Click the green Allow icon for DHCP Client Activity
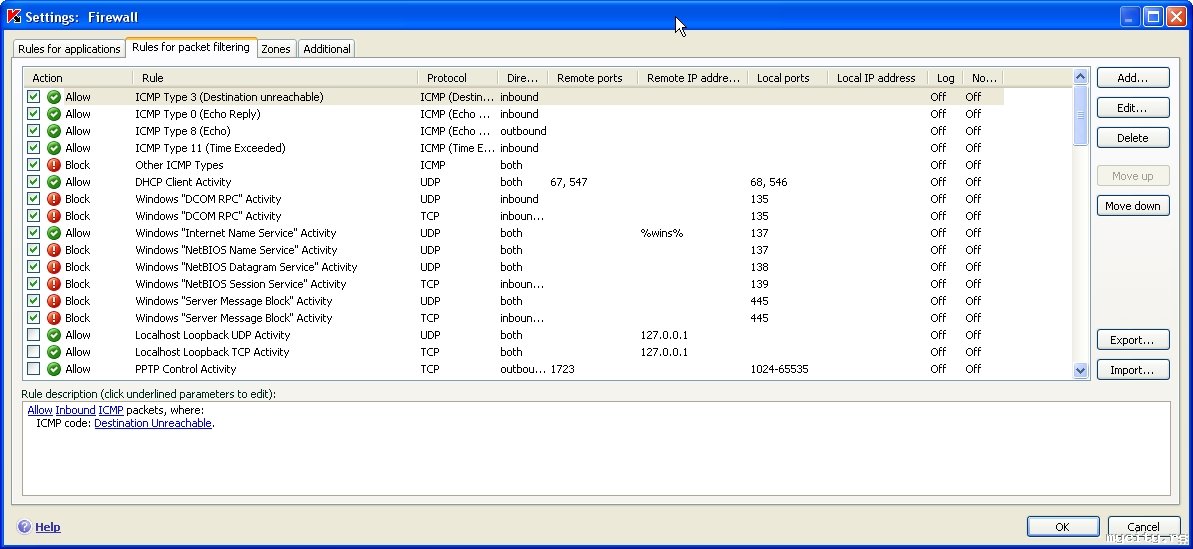1193x549 pixels. [54, 182]
